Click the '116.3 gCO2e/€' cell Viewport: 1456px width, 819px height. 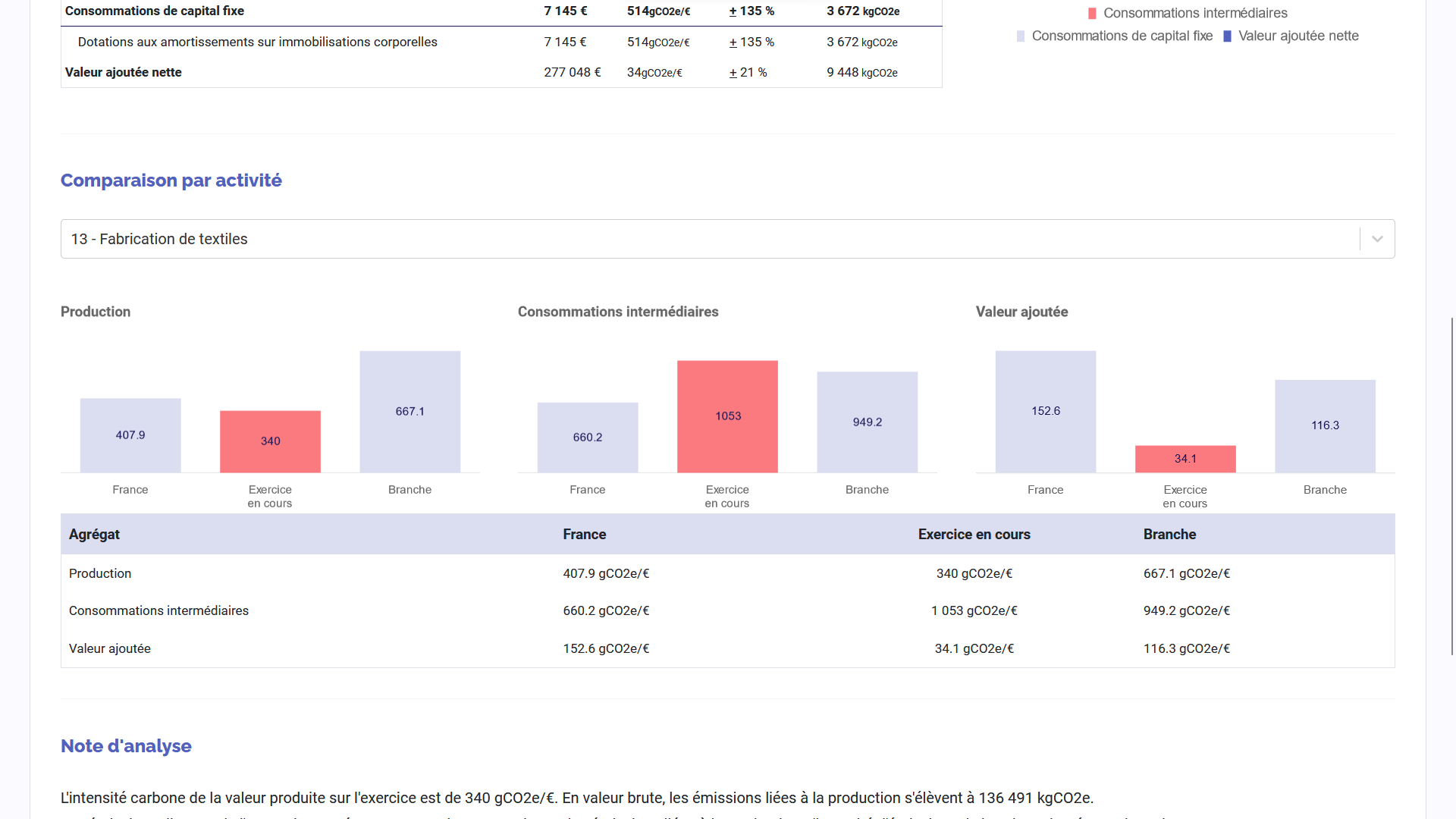tap(1187, 649)
